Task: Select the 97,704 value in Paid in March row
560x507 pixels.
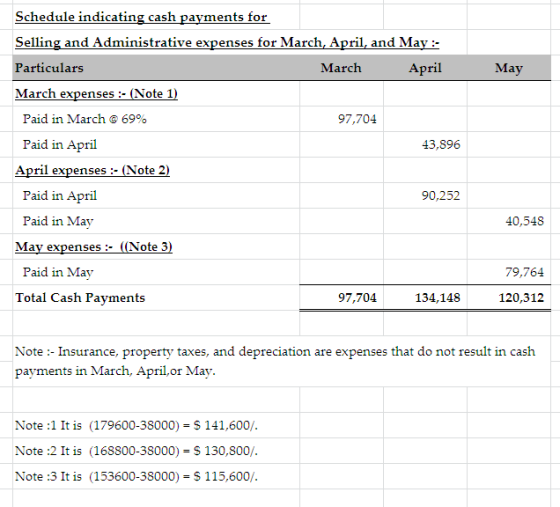Action: pyautogui.click(x=357, y=119)
